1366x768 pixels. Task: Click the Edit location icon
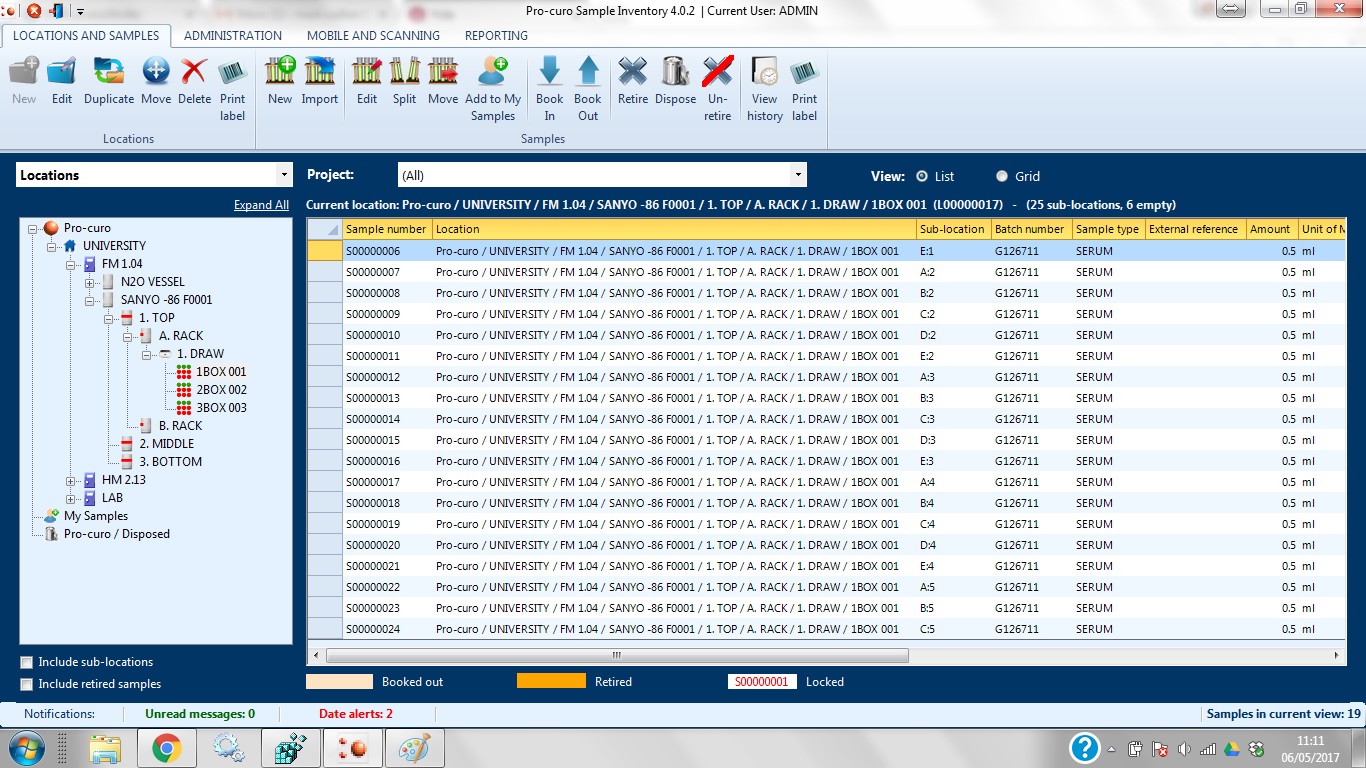(x=62, y=72)
